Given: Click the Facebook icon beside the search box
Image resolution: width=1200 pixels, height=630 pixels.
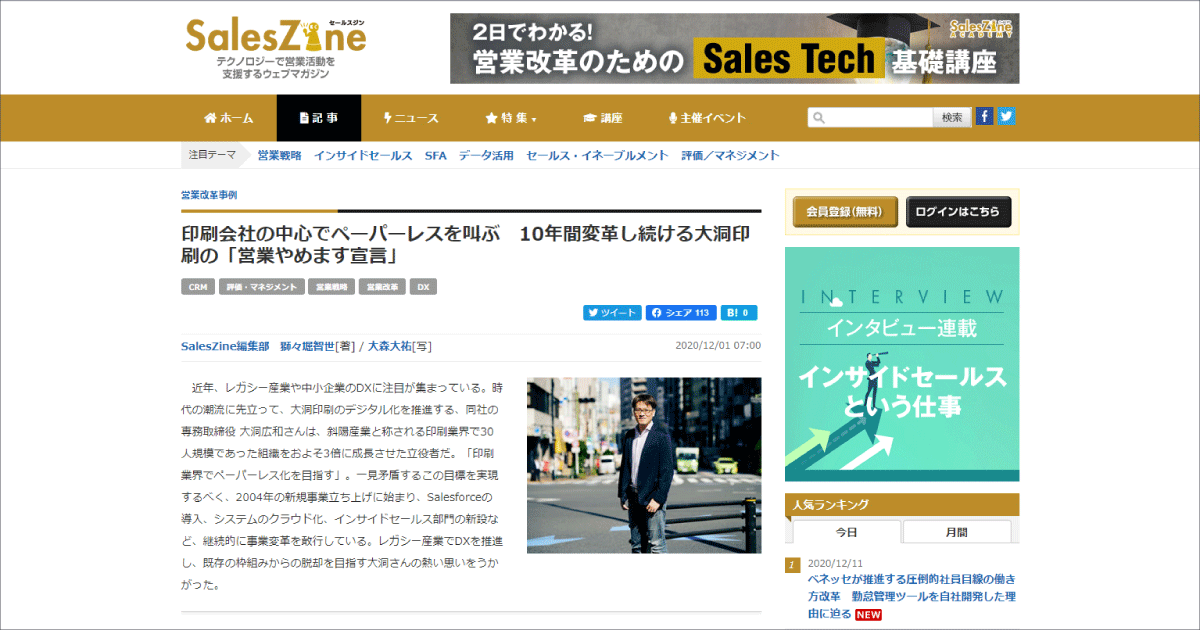Looking at the screenshot, I should (x=985, y=116).
